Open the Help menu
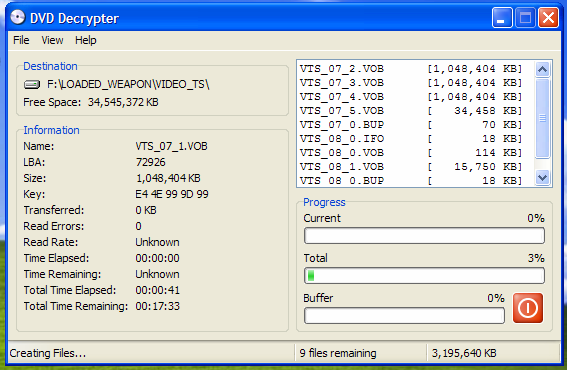Image resolution: width=567 pixels, height=370 pixels. 86,40
